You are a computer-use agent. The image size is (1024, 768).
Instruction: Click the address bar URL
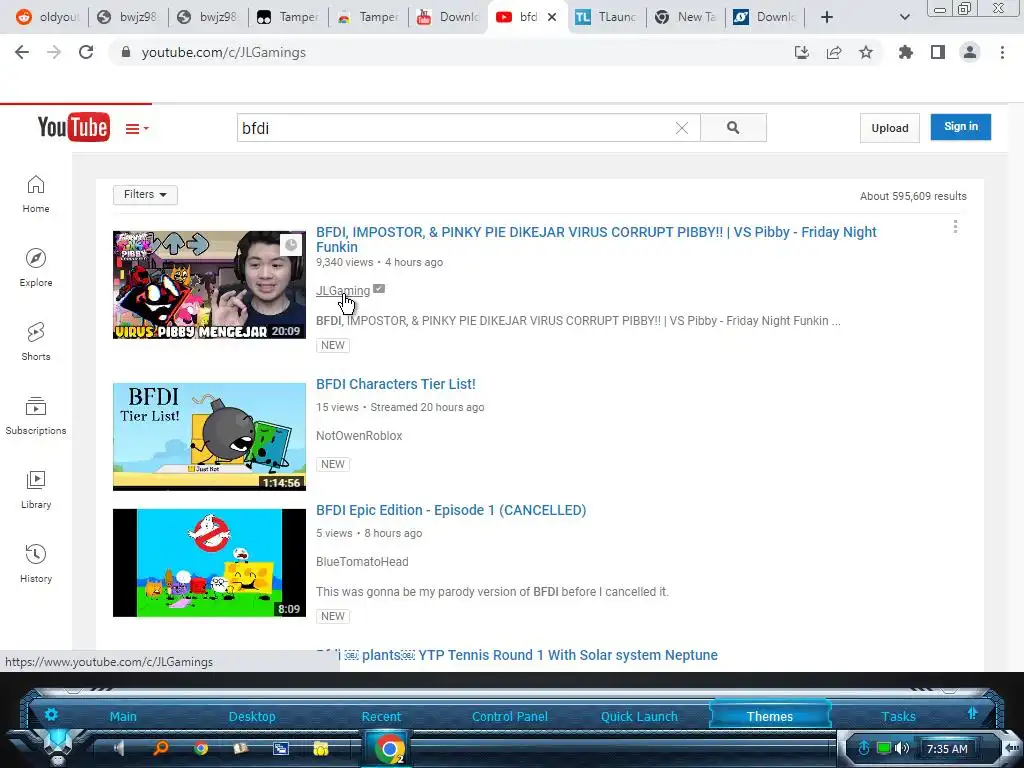[x=223, y=52]
